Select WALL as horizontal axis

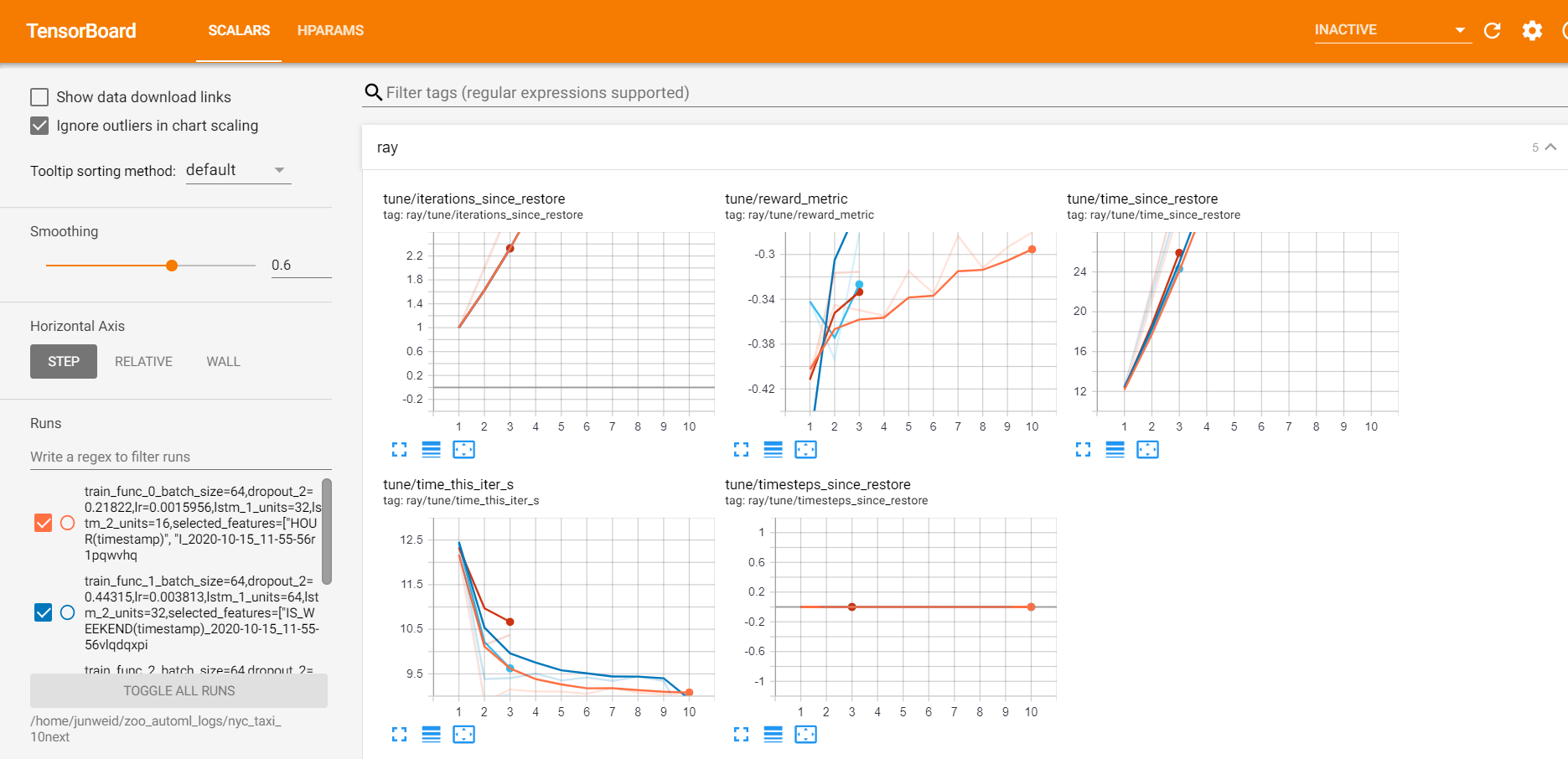[x=223, y=362]
